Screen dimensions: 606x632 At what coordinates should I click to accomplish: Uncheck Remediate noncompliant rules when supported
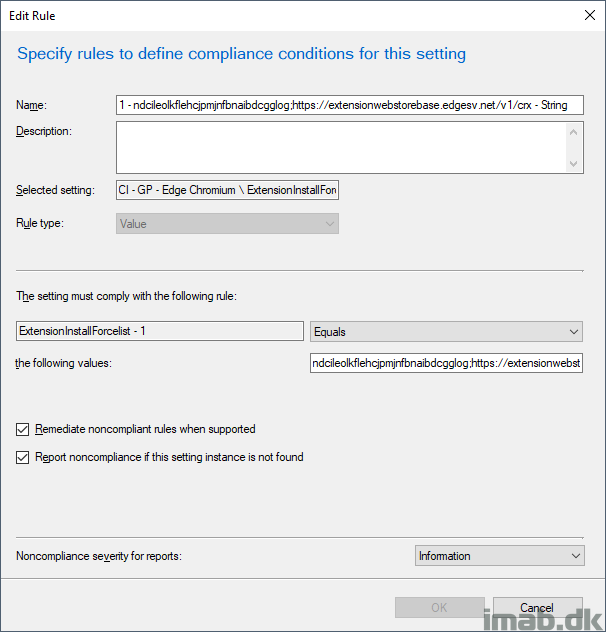23,429
